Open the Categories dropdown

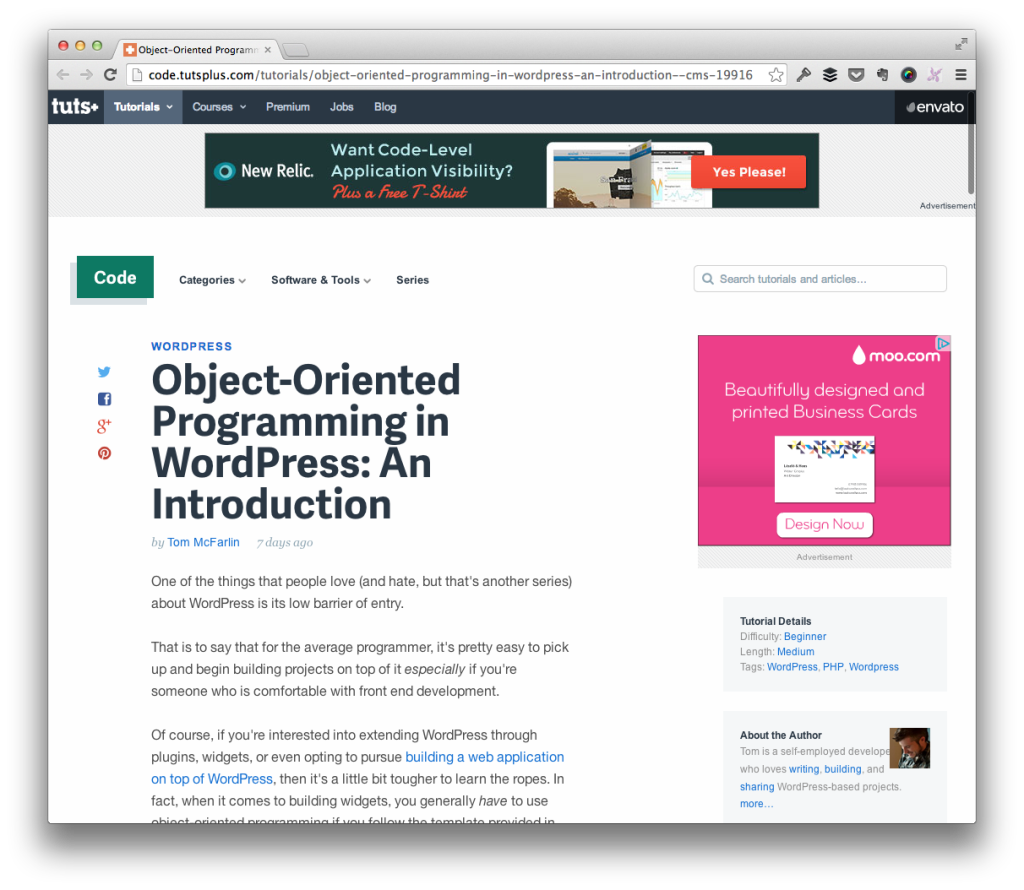(x=212, y=280)
